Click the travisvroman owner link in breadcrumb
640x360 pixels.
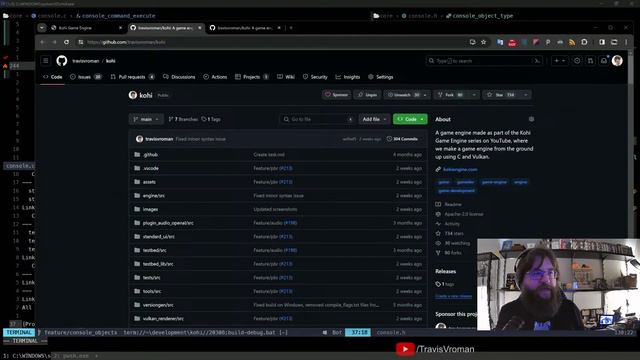pyautogui.click(x=86, y=61)
